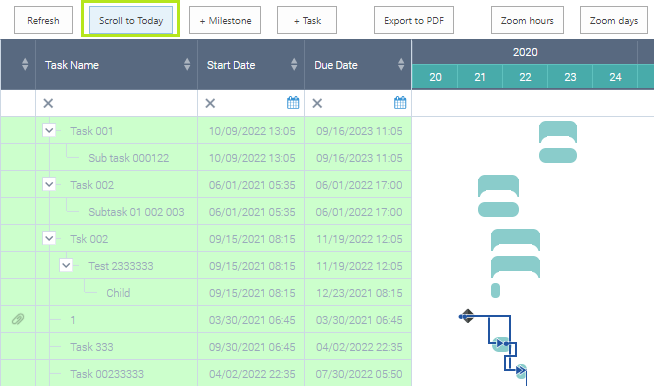The width and height of the screenshot is (654, 386).
Task: Click Task 333 bar in chart
Action: (500, 344)
